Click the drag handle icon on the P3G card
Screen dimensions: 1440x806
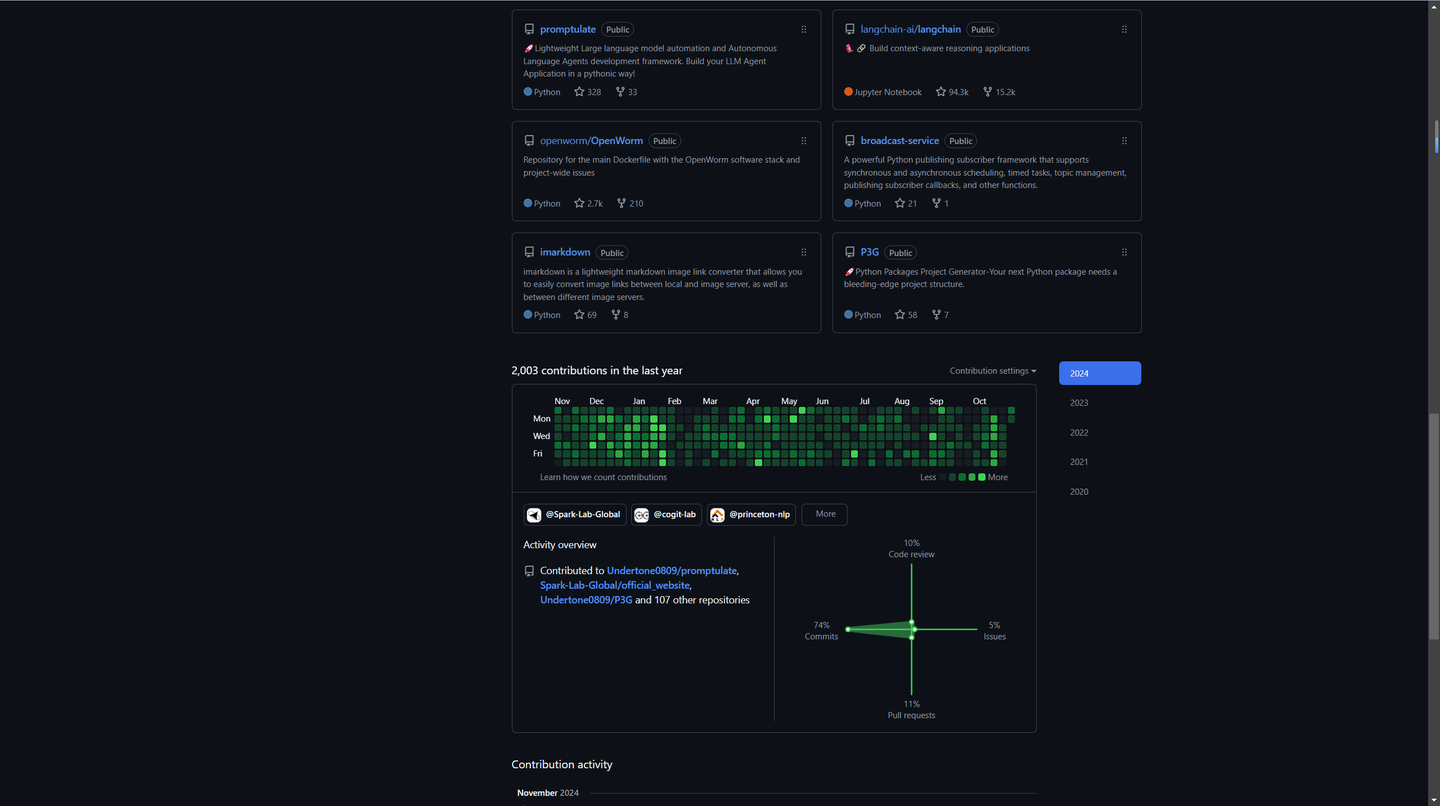[x=1124, y=252]
